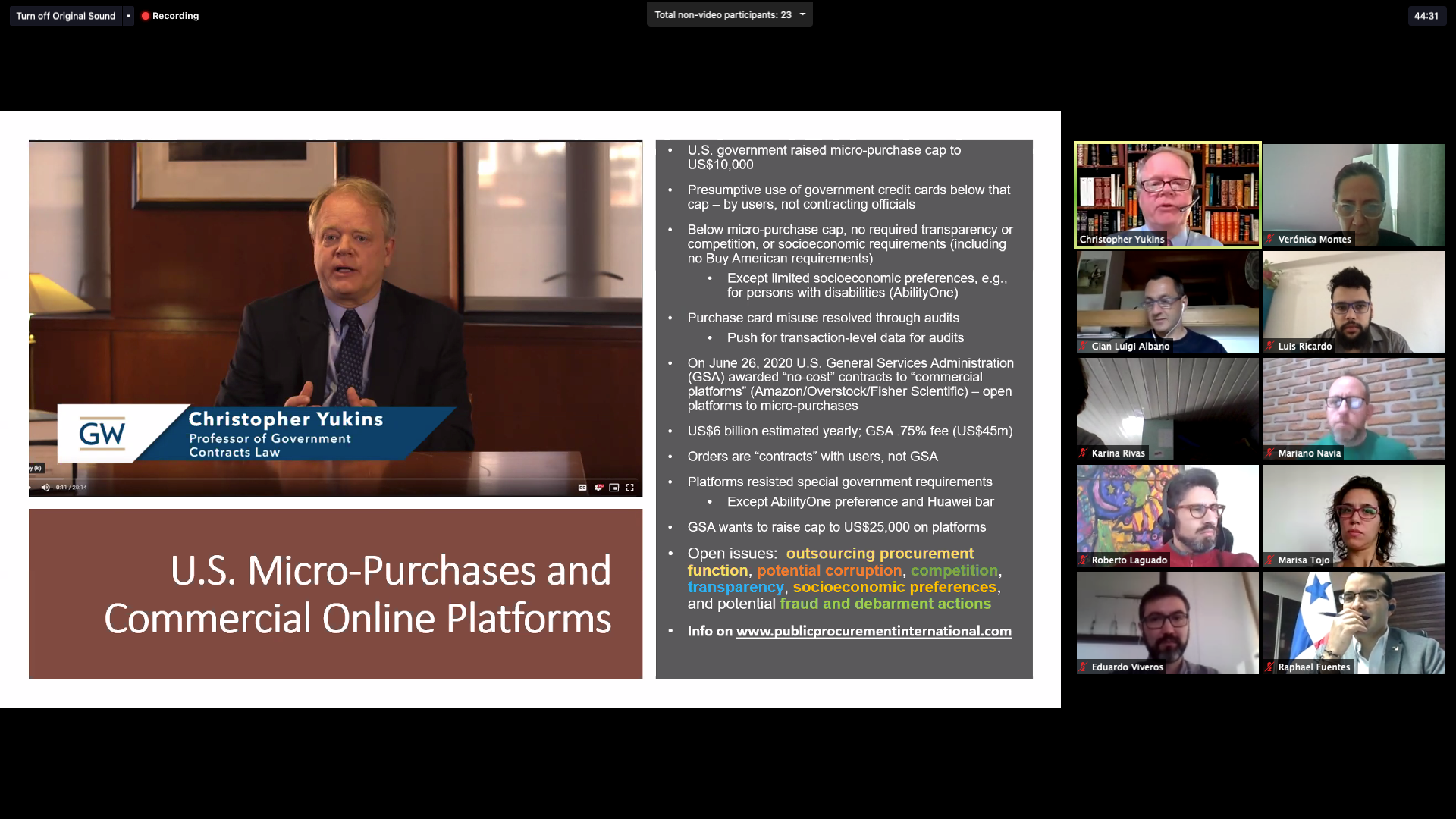Click the red Recording indicator
This screenshot has height=819, width=1456.
(170, 16)
